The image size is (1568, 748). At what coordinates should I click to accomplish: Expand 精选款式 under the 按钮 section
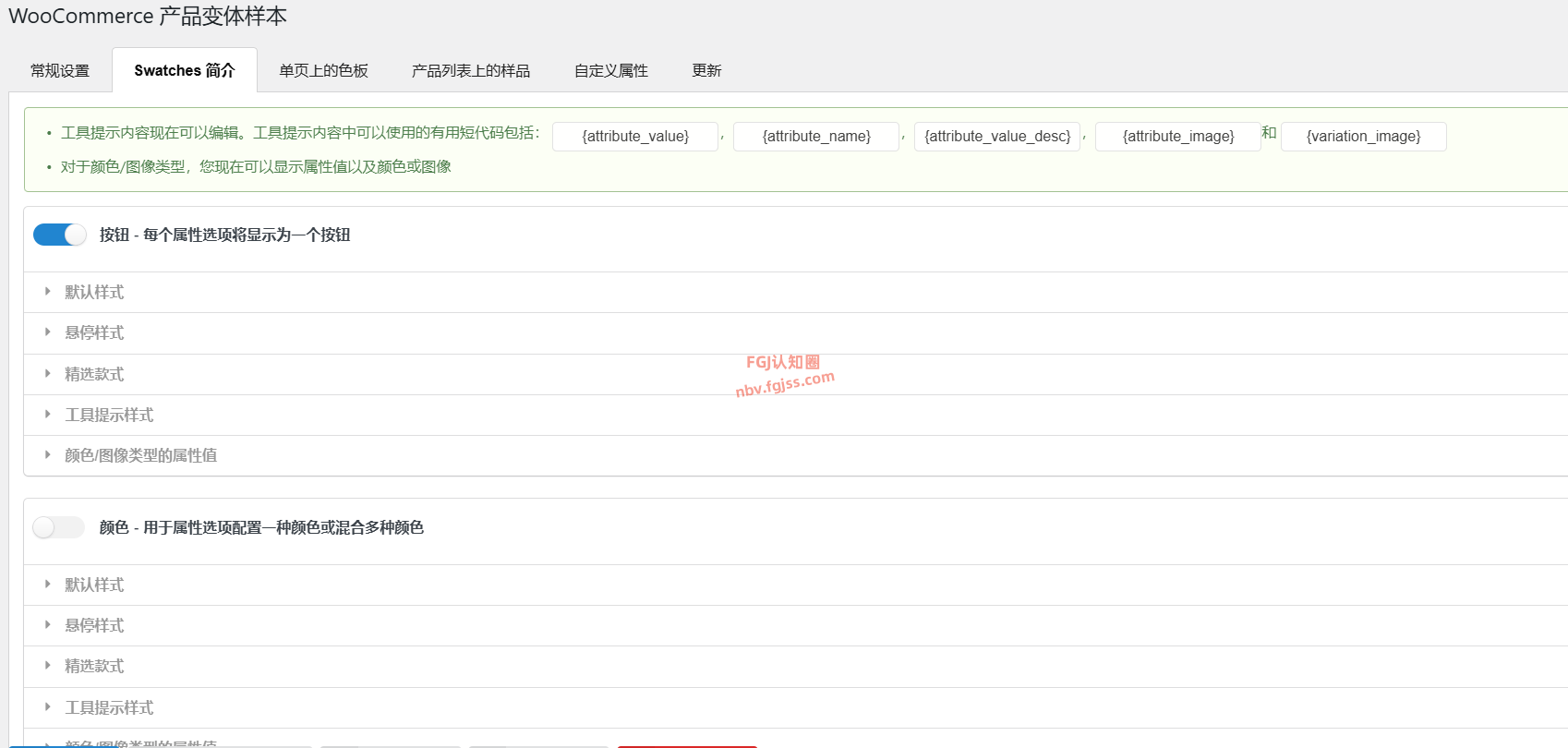(x=94, y=374)
